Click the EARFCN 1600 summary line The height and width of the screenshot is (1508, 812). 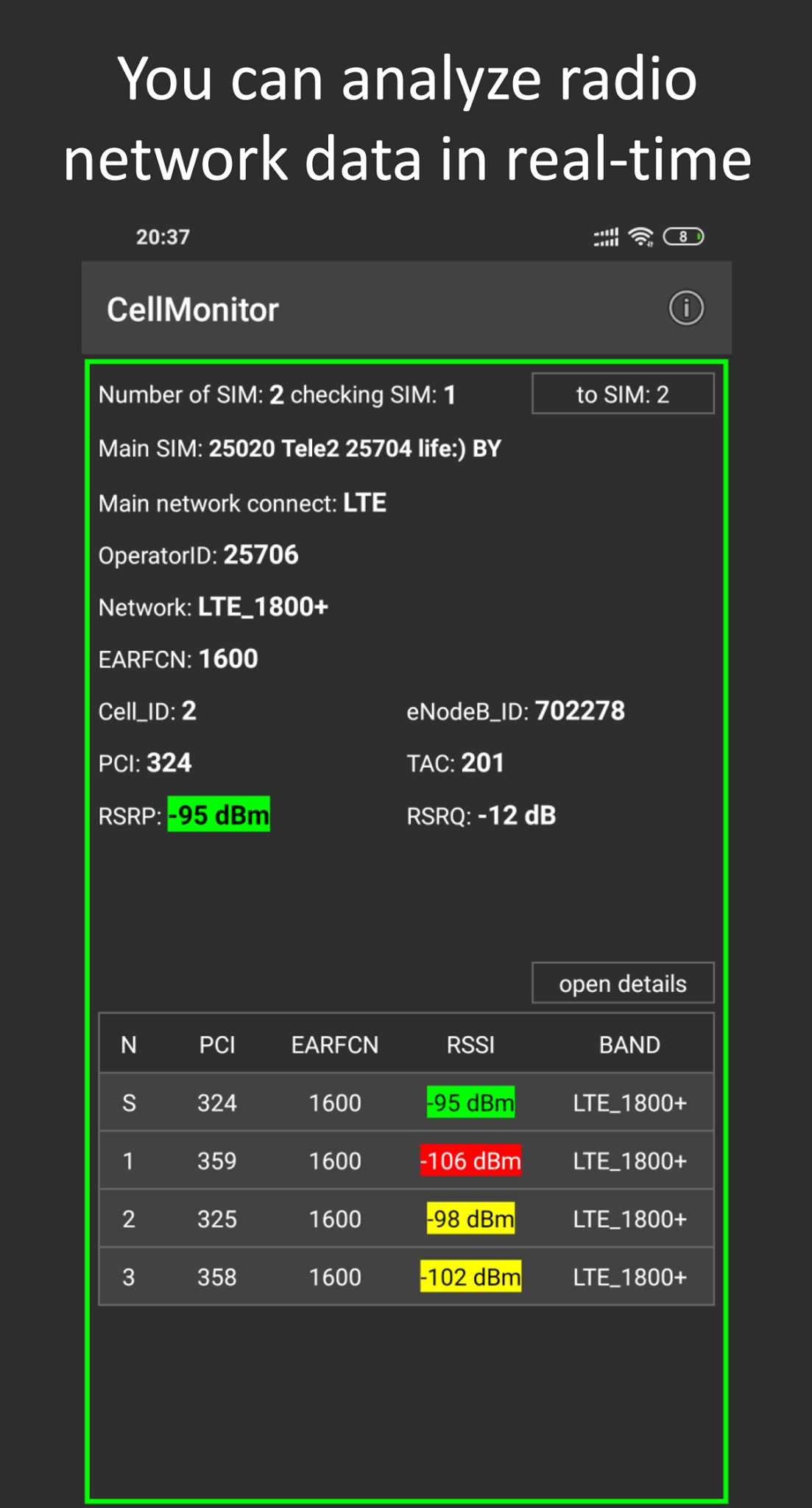point(178,658)
